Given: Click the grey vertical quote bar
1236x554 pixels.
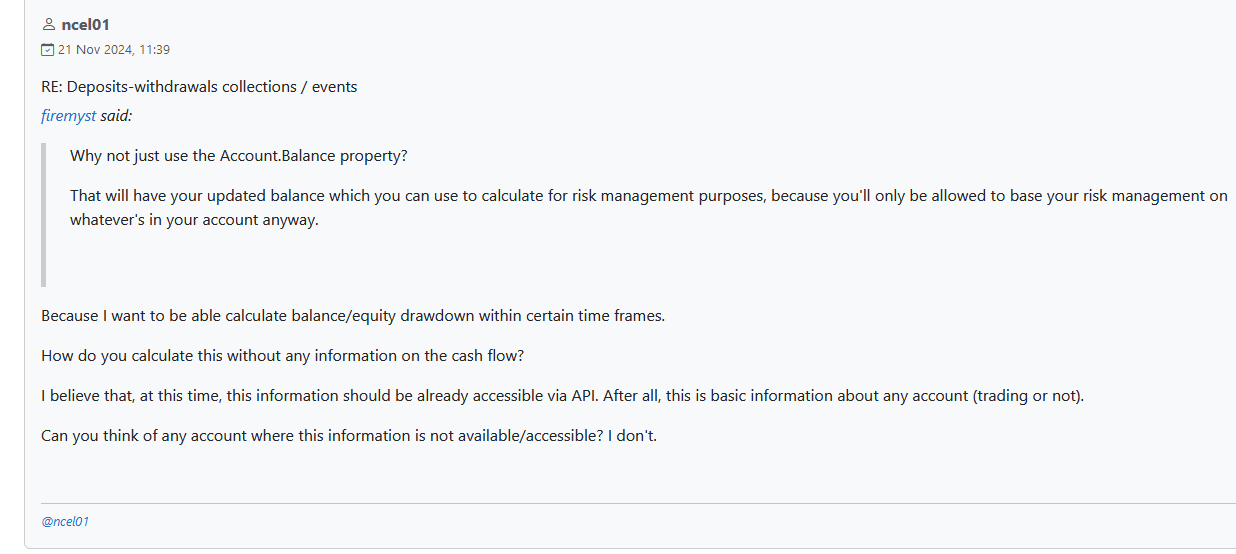Looking at the screenshot, I should click(x=43, y=214).
